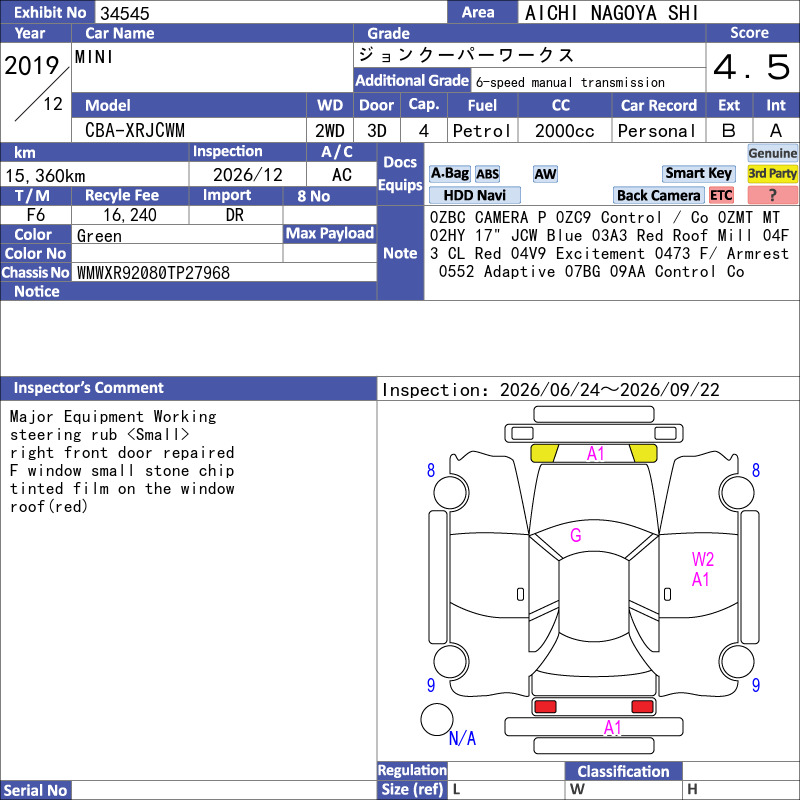Viewport: 800px width, 800px height.
Task: Select the Back Camera badge
Action: 659,195
